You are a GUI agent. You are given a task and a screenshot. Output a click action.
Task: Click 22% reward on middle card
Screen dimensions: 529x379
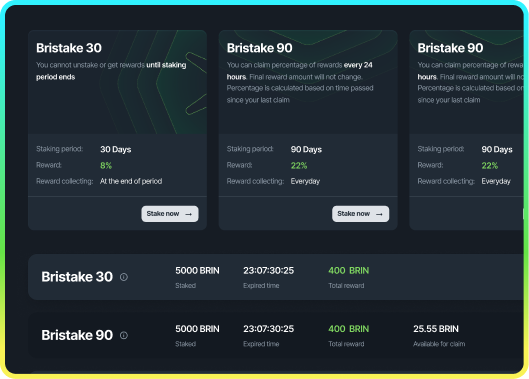pyautogui.click(x=299, y=165)
